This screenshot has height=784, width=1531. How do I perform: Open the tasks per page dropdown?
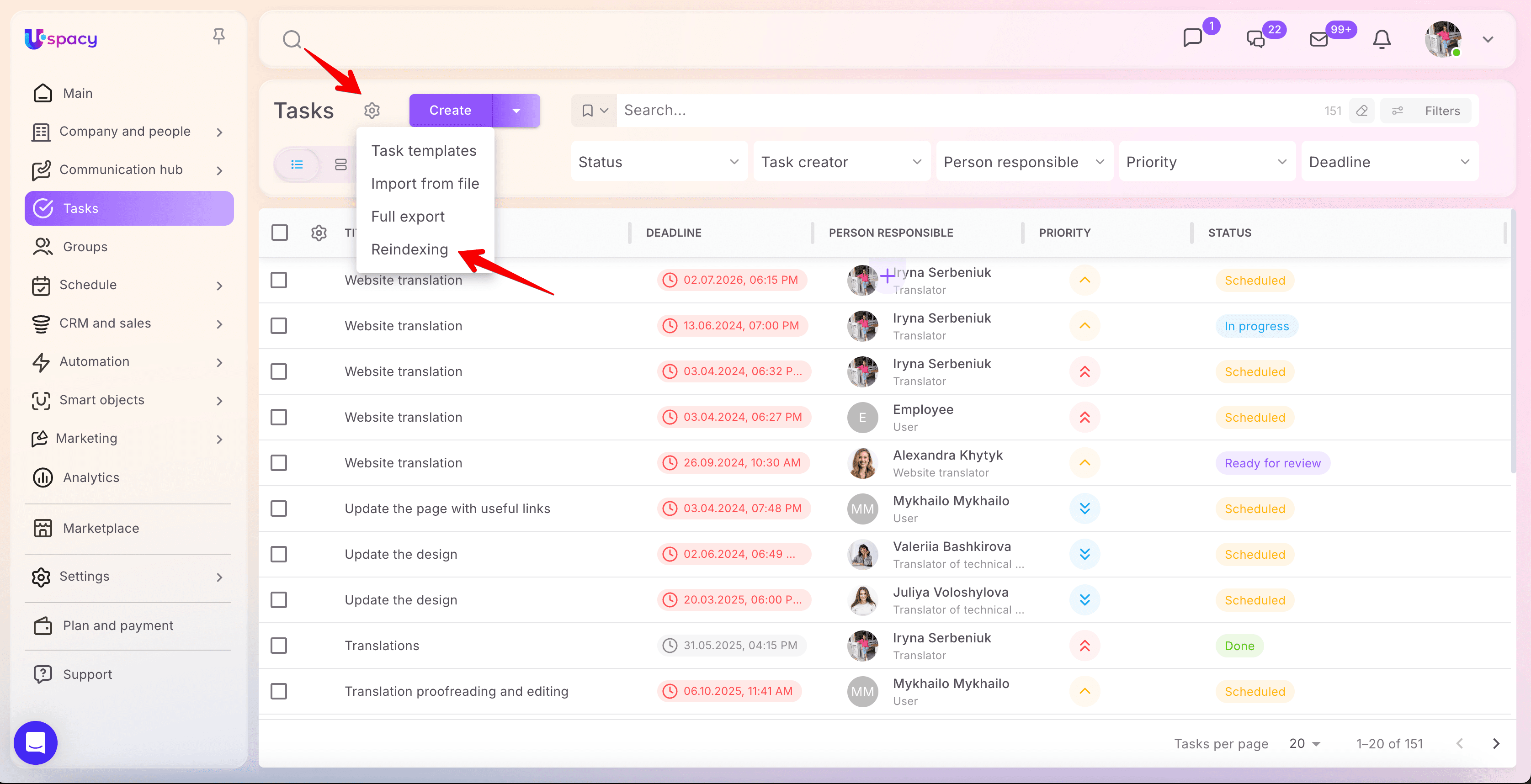click(1305, 744)
